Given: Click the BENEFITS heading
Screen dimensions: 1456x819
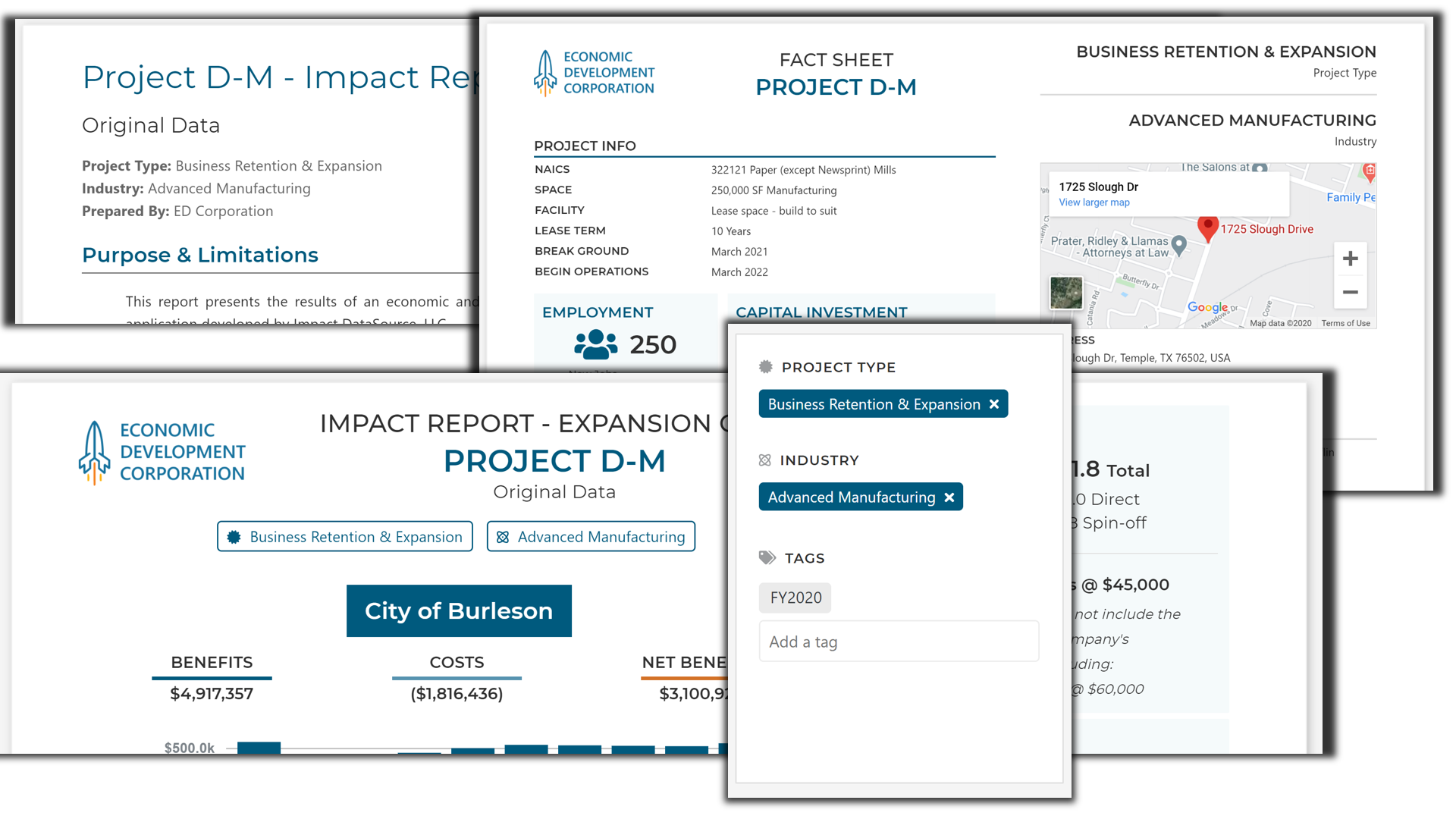Looking at the screenshot, I should 212,663.
